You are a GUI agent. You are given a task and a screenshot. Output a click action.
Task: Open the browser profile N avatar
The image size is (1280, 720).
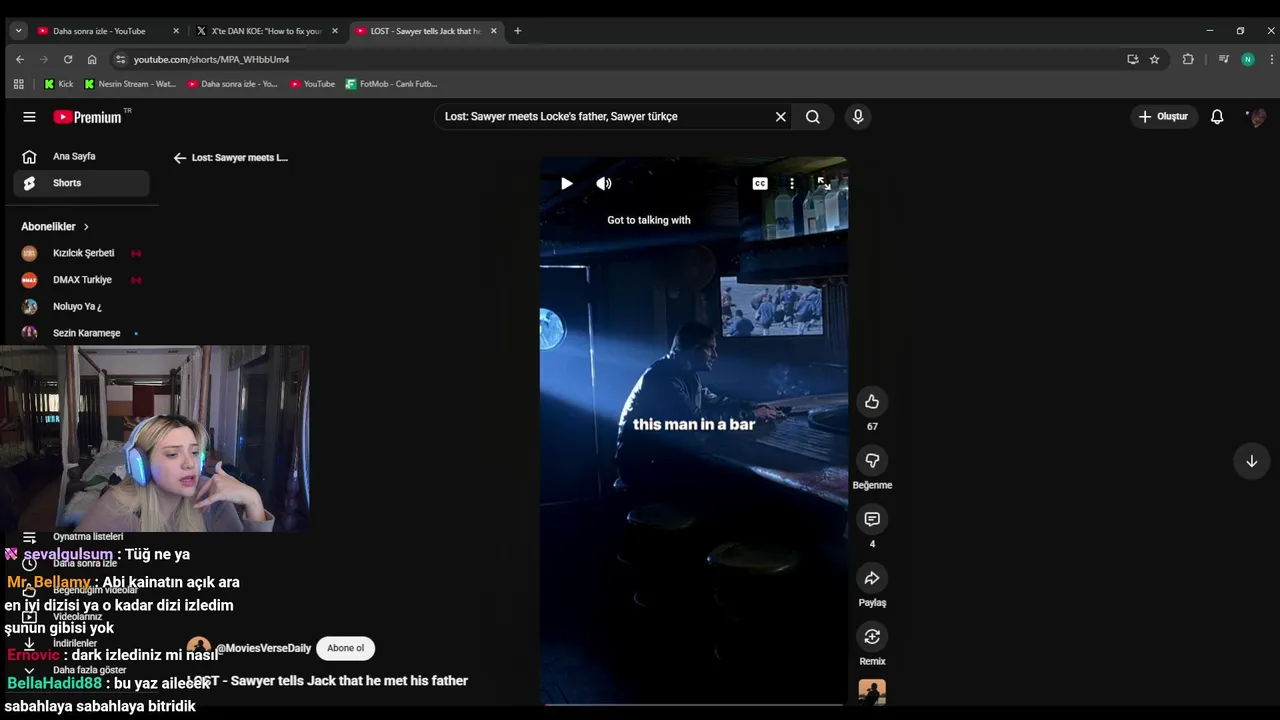click(1247, 59)
